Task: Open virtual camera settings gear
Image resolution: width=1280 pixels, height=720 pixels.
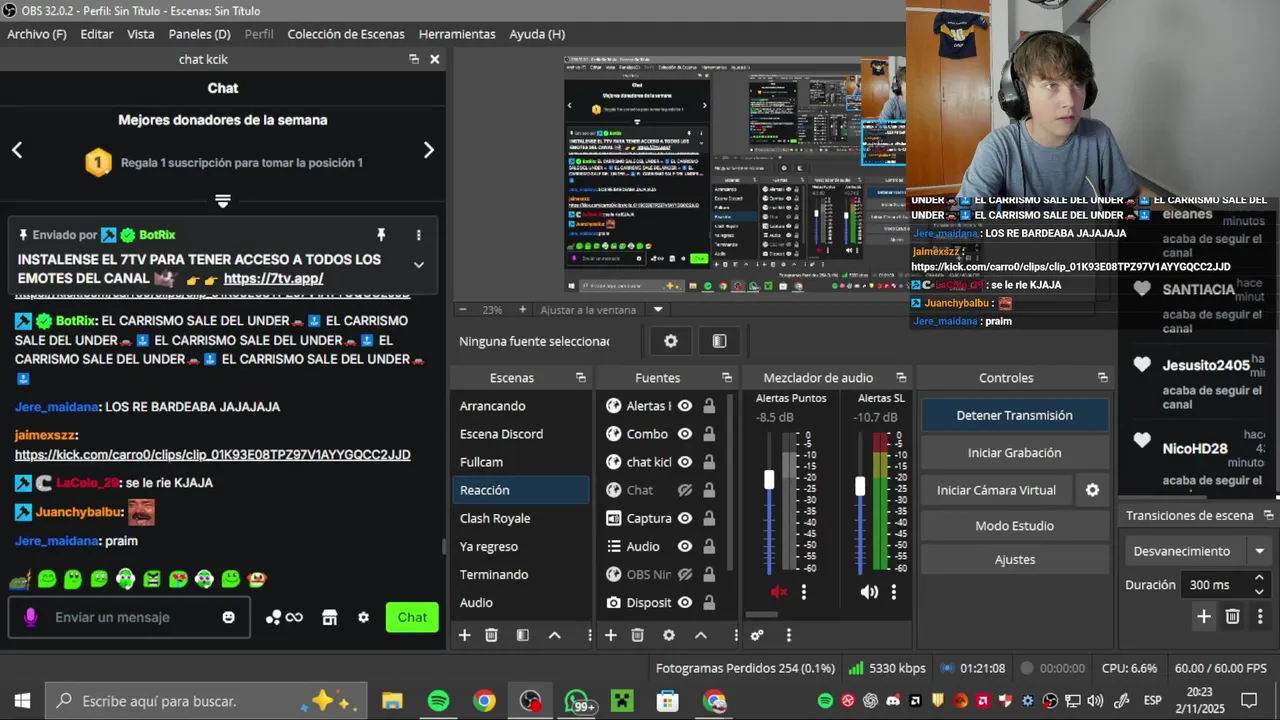Action: (x=1092, y=490)
